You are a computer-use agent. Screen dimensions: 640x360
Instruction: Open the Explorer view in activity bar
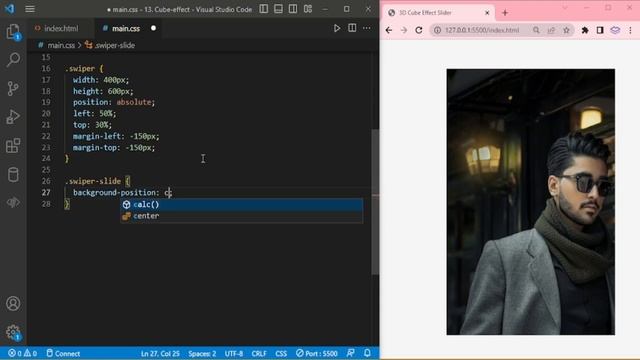[13, 32]
